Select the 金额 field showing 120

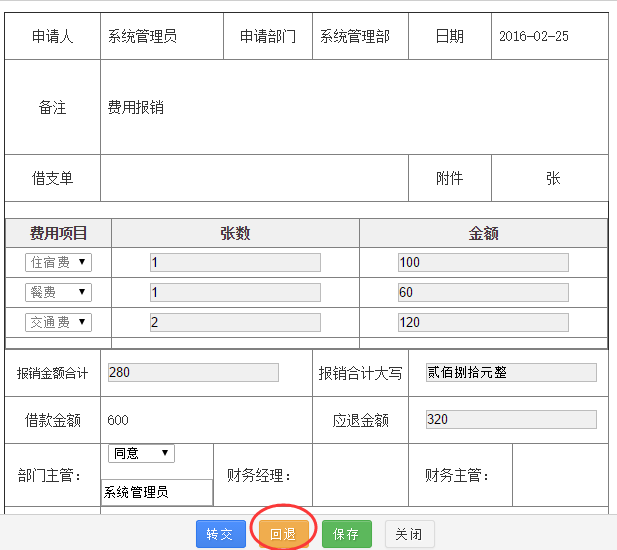coord(483,322)
